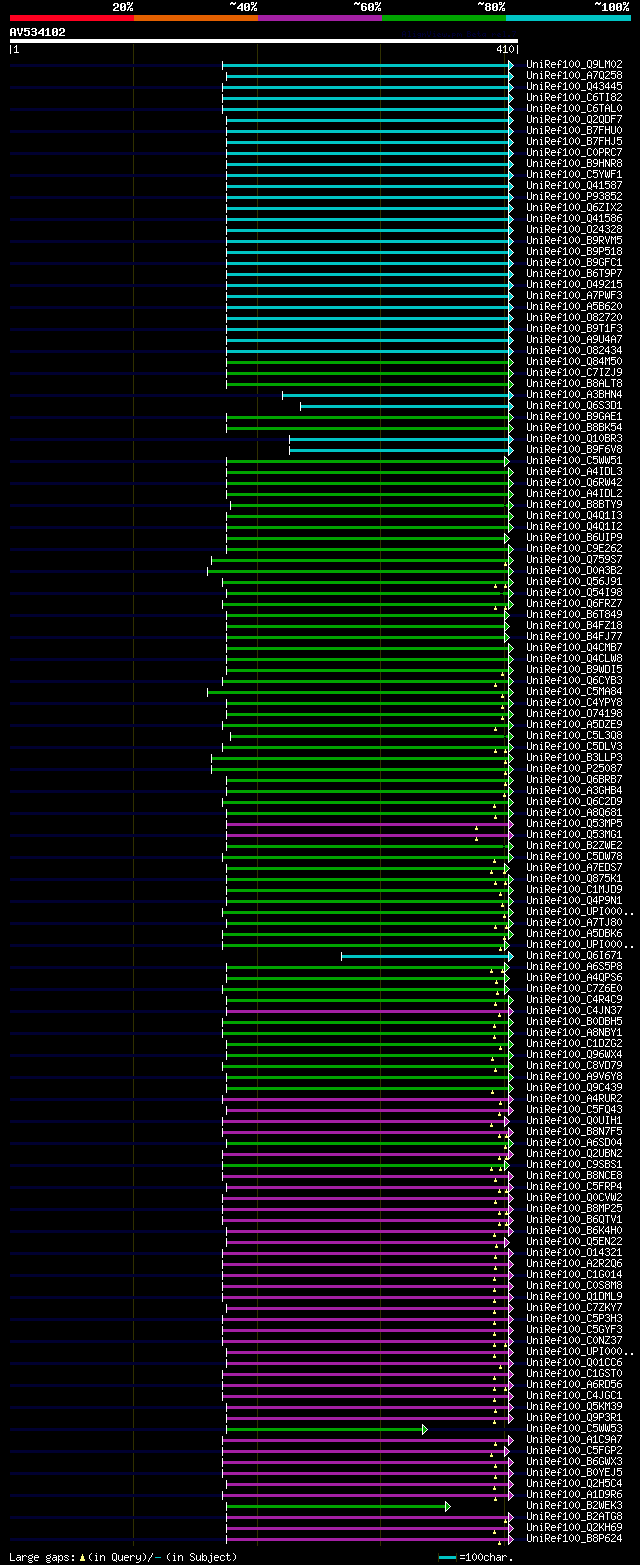Viewport: 640px width, 1565px height.
Task: Select the query name AV534102
Action: click(x=37, y=32)
